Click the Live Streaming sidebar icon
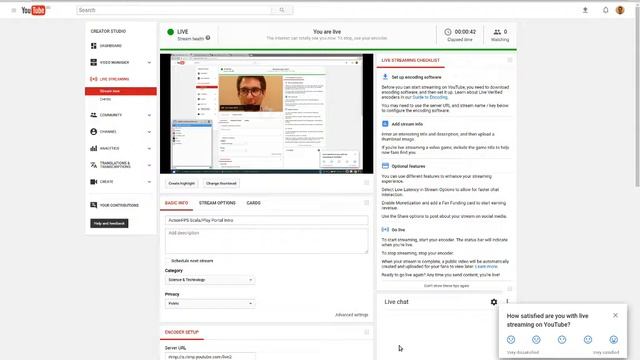Viewport: 640px width, 360px height. pos(93,79)
